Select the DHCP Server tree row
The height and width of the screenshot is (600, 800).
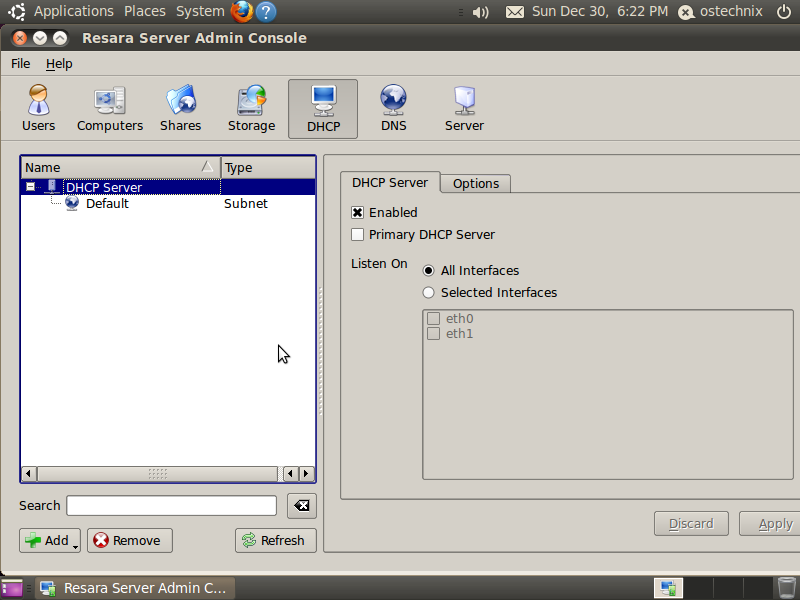(x=168, y=187)
